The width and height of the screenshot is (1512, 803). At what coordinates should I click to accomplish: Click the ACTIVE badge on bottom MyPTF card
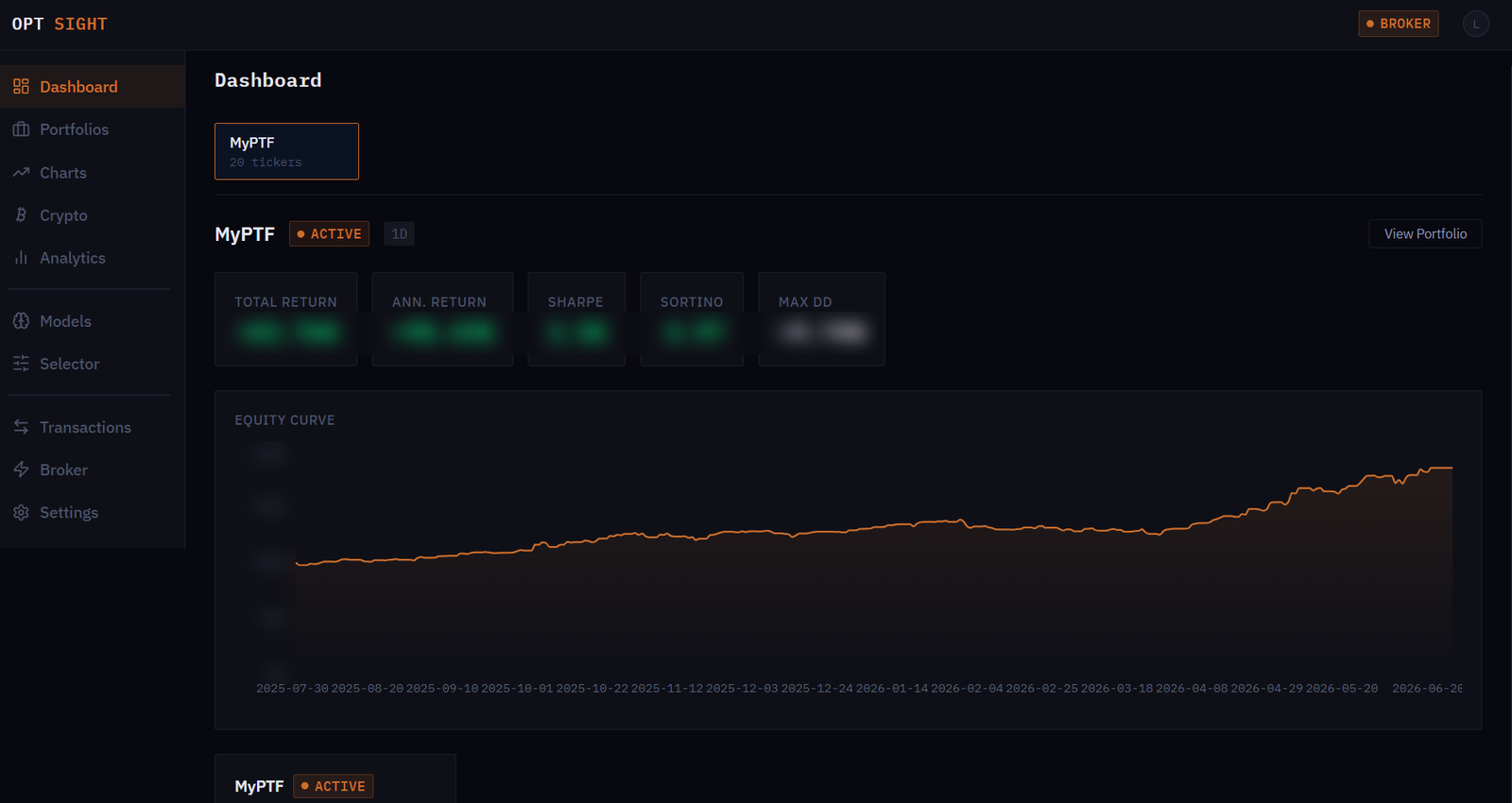coord(333,786)
